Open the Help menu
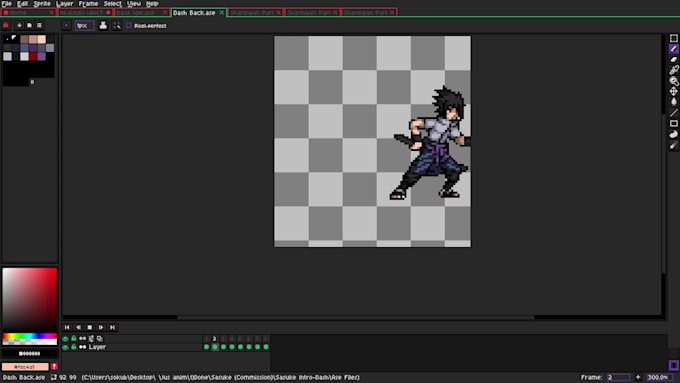Viewport: 680px width, 383px height. (152, 3)
